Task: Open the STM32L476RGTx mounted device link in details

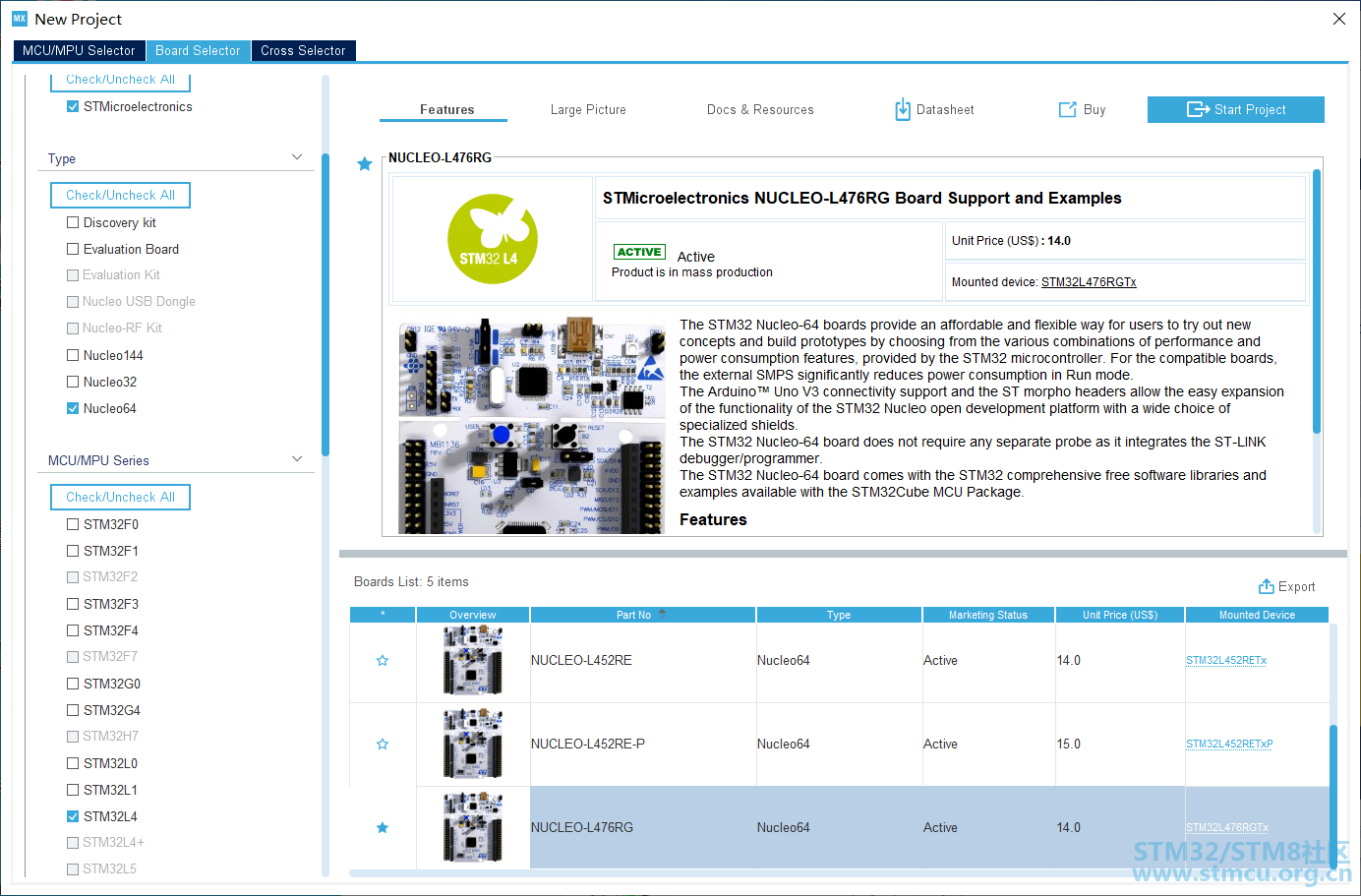Action: click(x=1089, y=282)
